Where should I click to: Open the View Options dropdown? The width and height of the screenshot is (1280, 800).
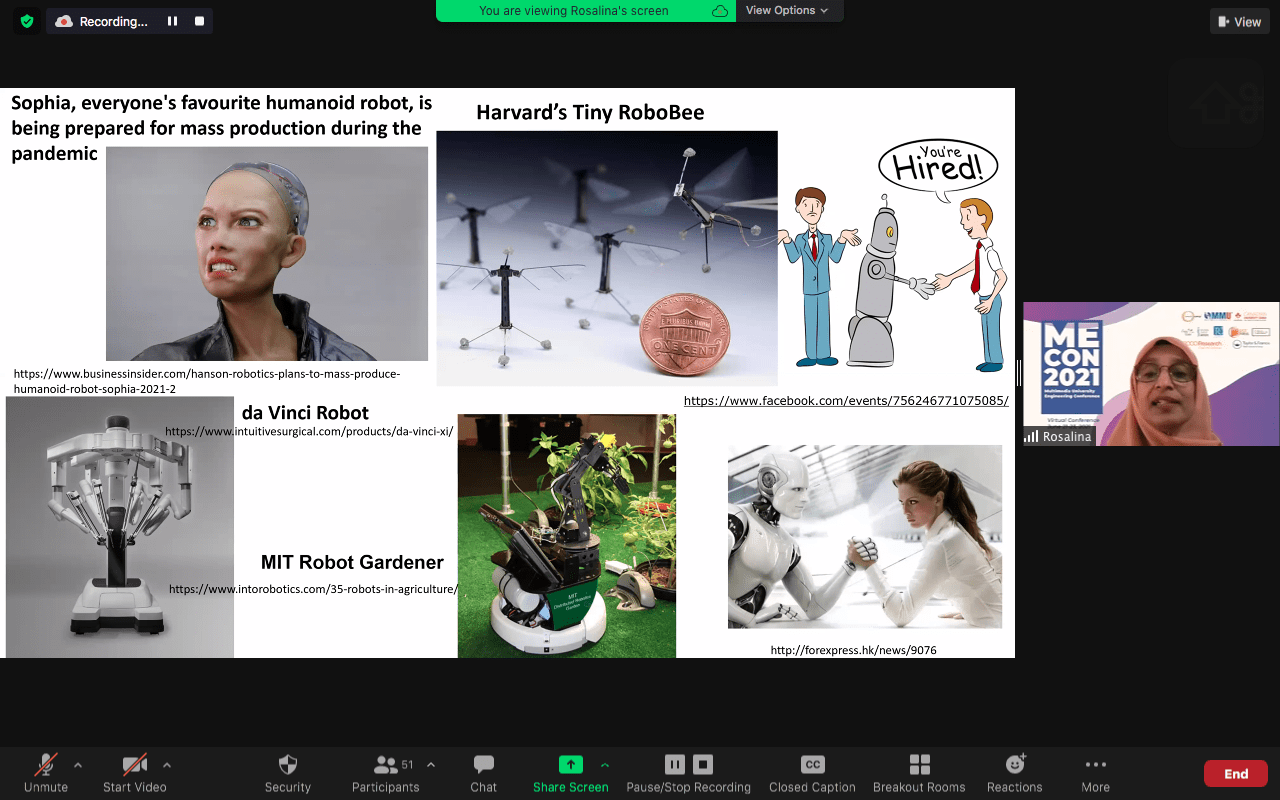coord(787,10)
